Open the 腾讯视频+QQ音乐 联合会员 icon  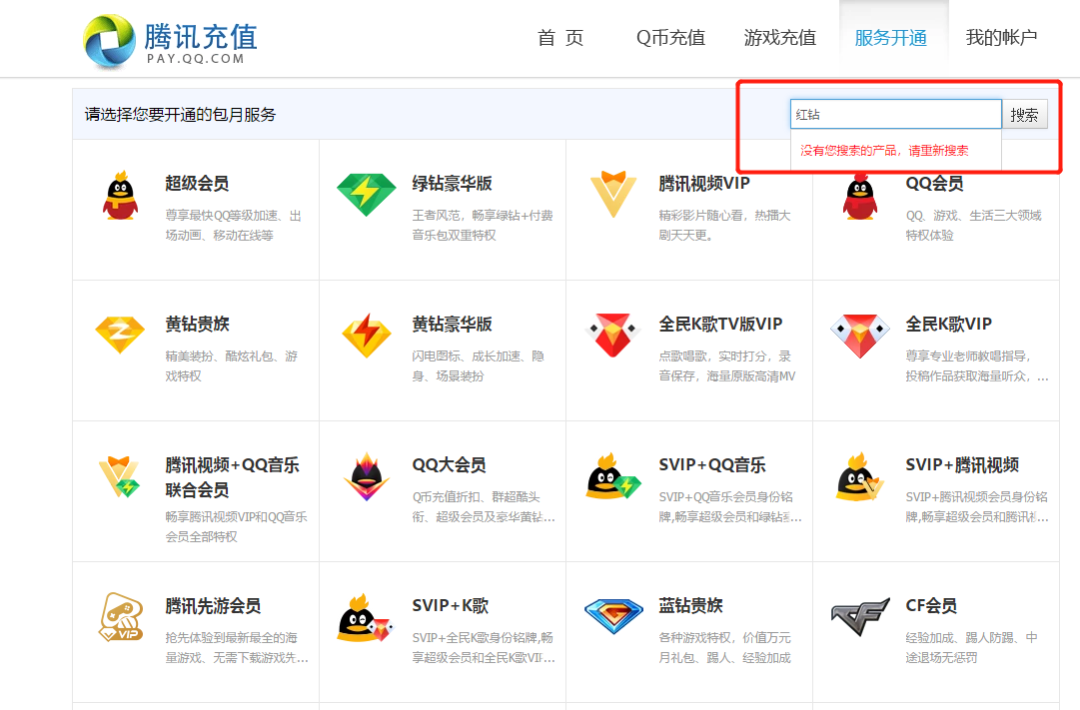tap(119, 477)
